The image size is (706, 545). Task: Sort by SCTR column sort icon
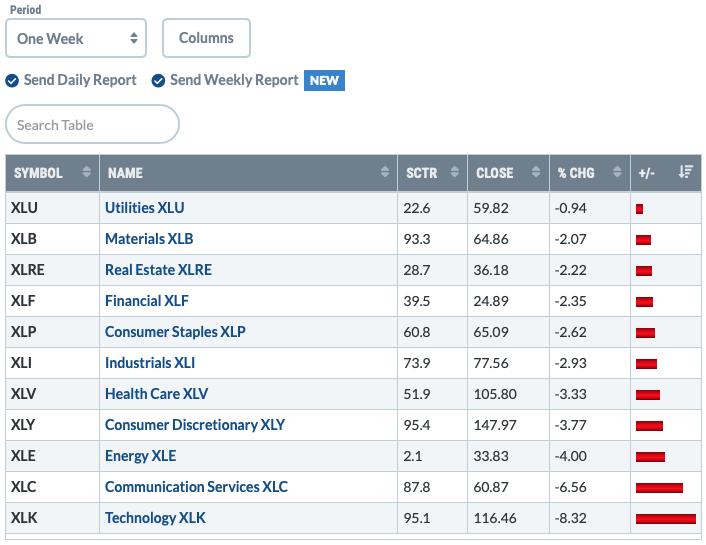(x=455, y=172)
